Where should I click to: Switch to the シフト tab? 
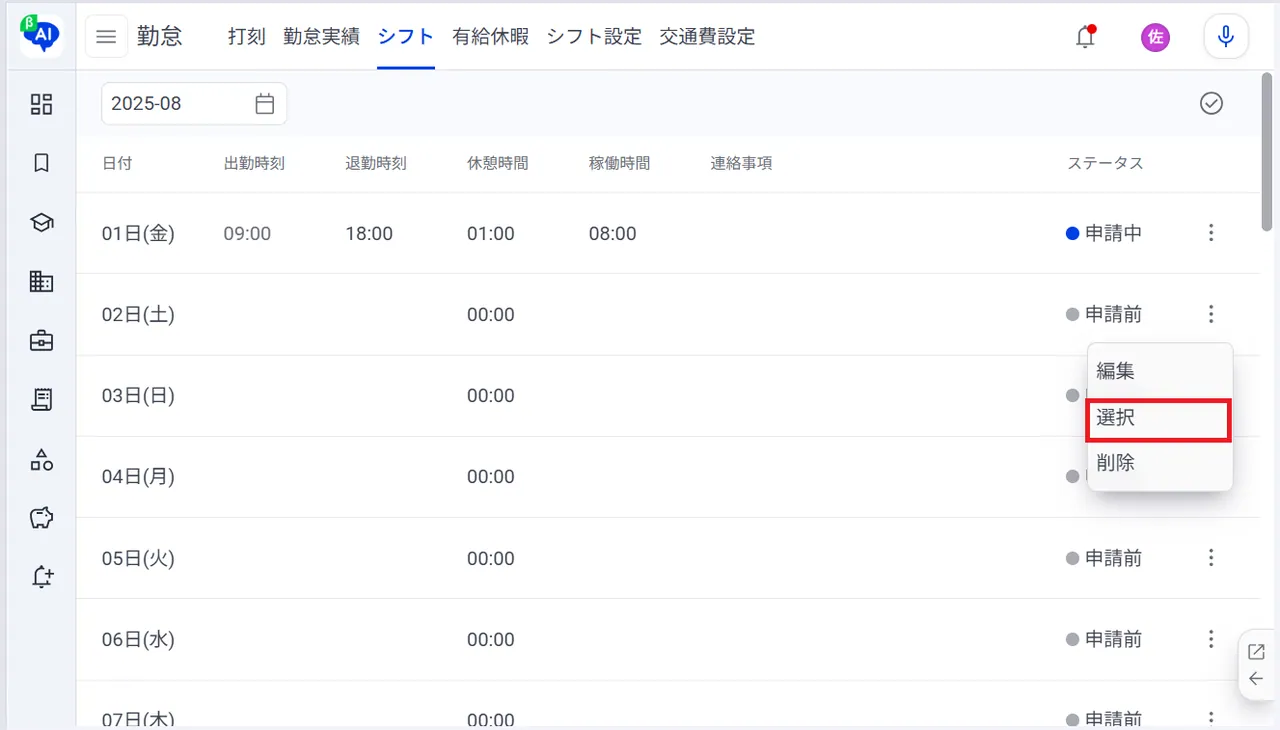406,37
